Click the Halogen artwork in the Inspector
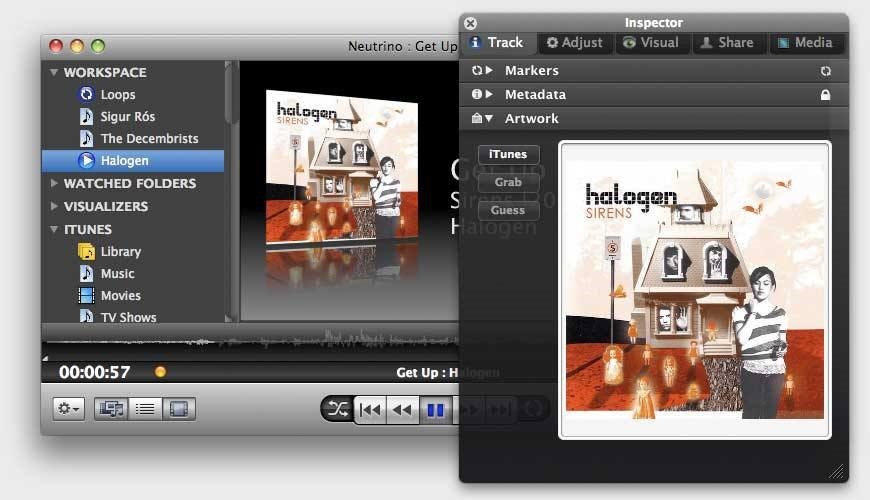Image resolution: width=870 pixels, height=500 pixels. (x=695, y=290)
